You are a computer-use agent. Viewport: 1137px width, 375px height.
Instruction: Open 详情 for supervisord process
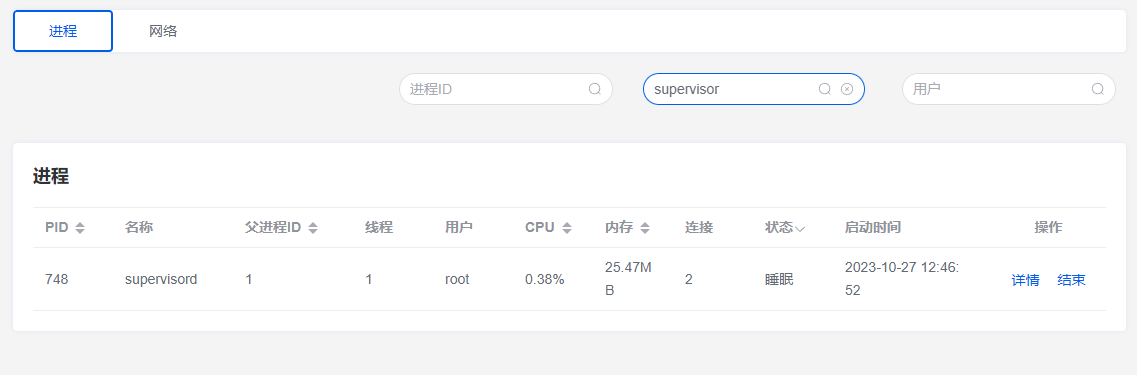tap(1025, 280)
